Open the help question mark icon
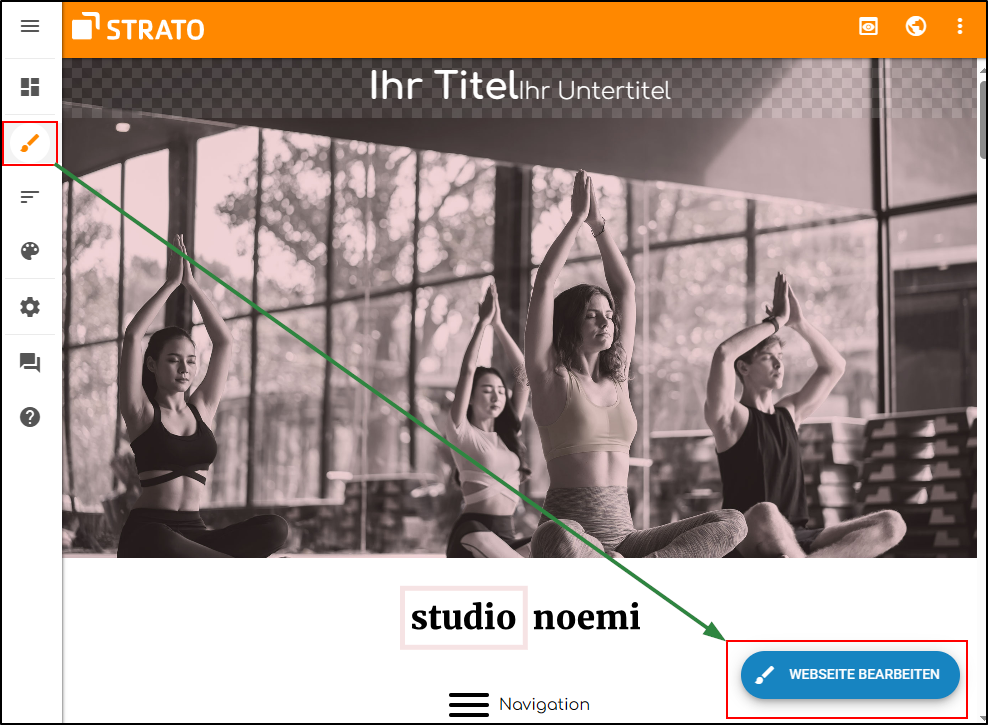This screenshot has height=725, width=988. [30, 417]
